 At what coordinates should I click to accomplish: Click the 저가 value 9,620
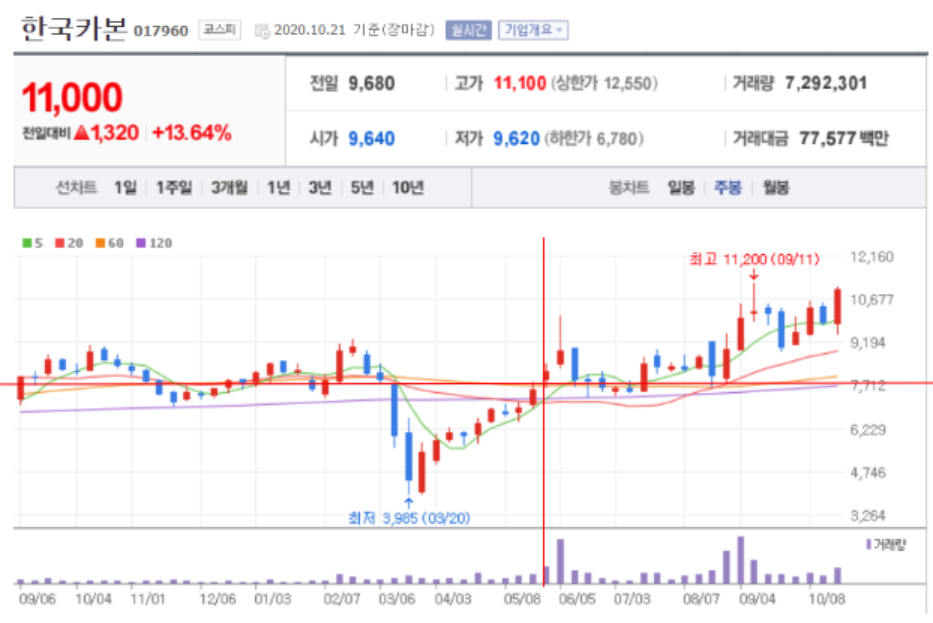516,139
